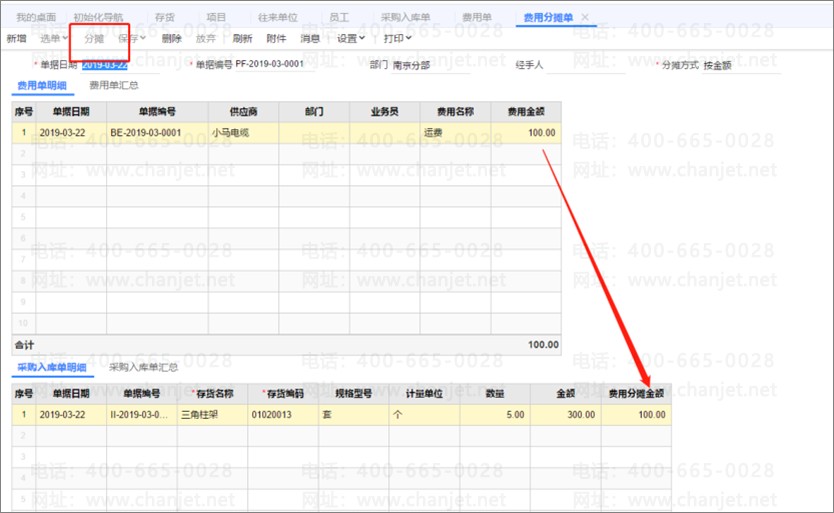Close the 费用分摊单 tab
The image size is (834, 513).
pyautogui.click(x=585, y=18)
